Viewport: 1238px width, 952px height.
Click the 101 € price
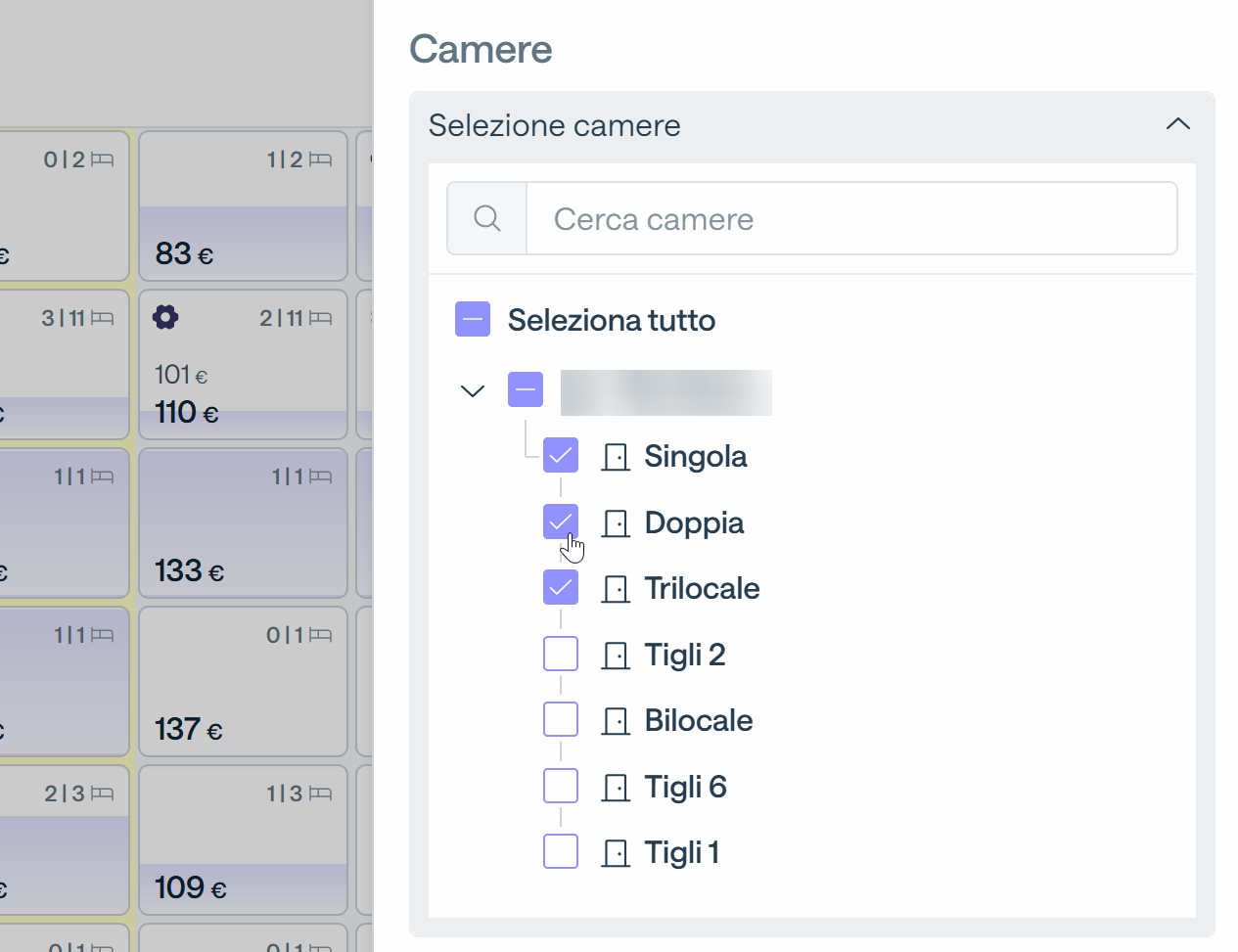(x=181, y=375)
